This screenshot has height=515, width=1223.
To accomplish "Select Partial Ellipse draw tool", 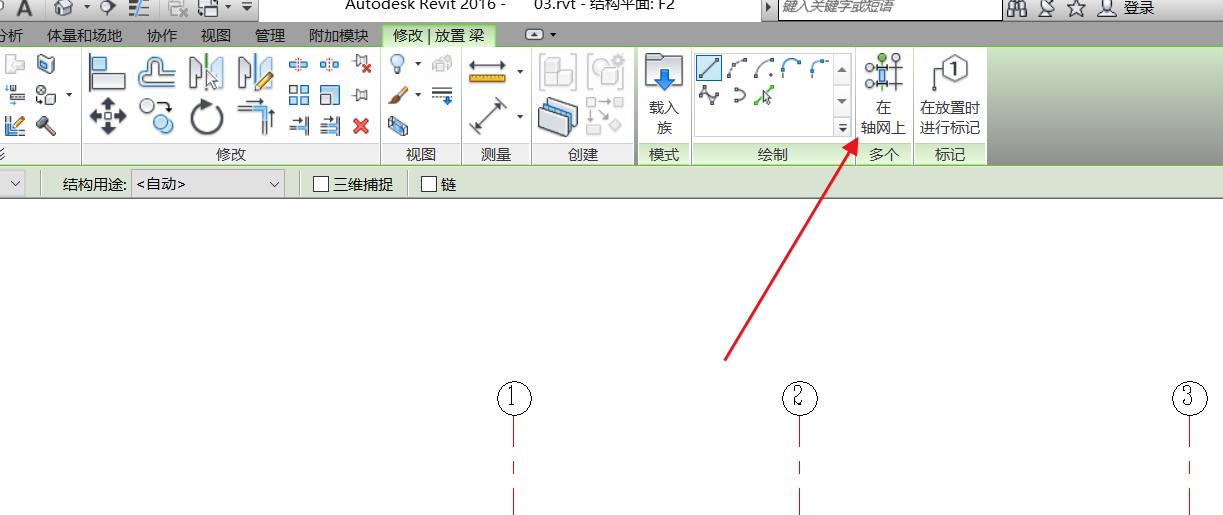I will 738,96.
